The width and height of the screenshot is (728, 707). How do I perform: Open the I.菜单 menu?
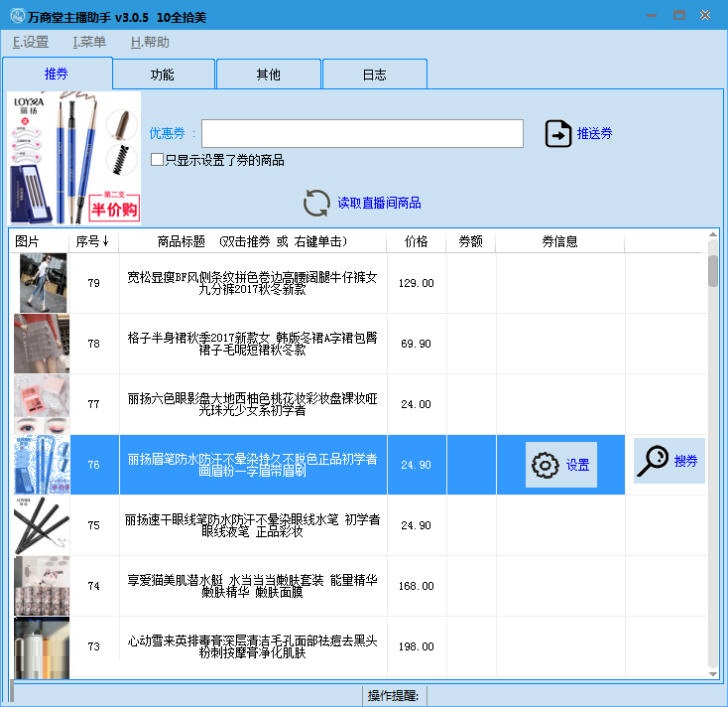[x=89, y=42]
